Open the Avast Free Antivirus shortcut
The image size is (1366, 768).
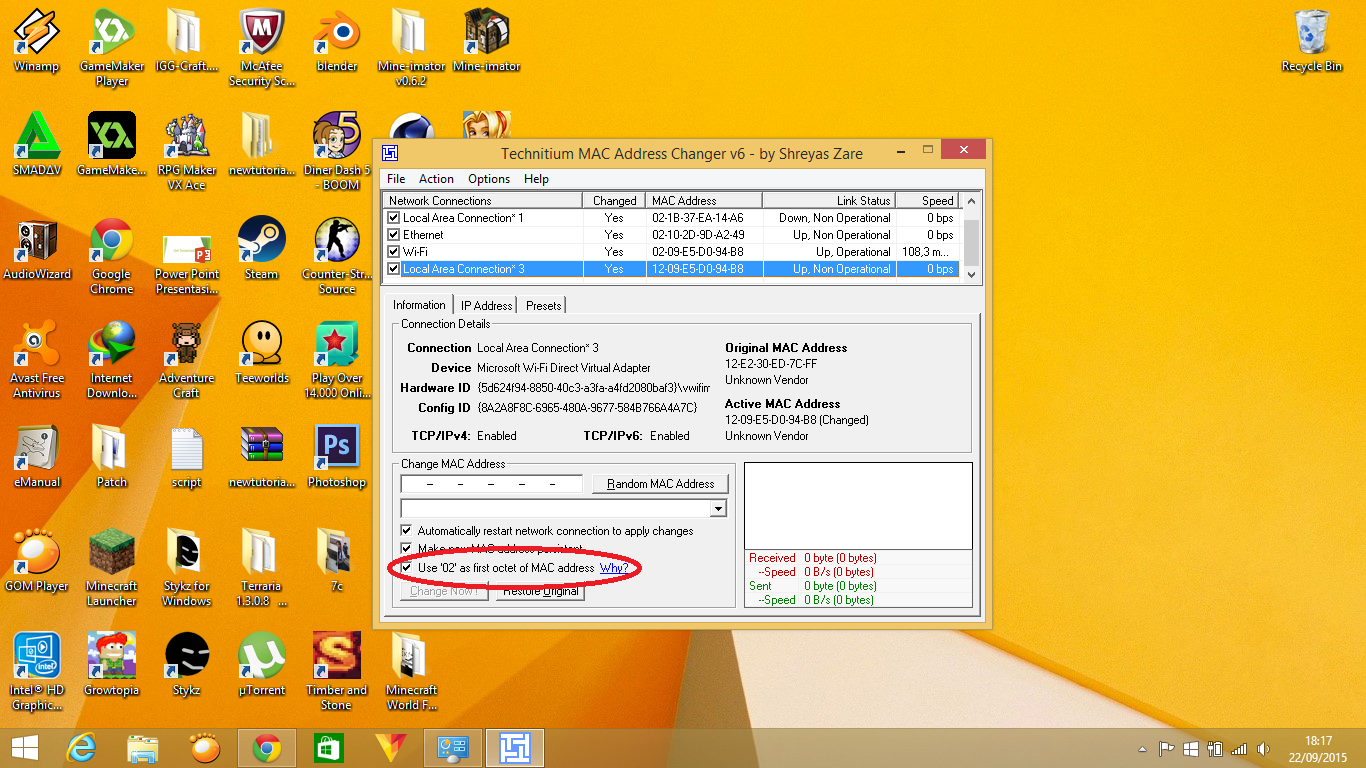(36, 360)
